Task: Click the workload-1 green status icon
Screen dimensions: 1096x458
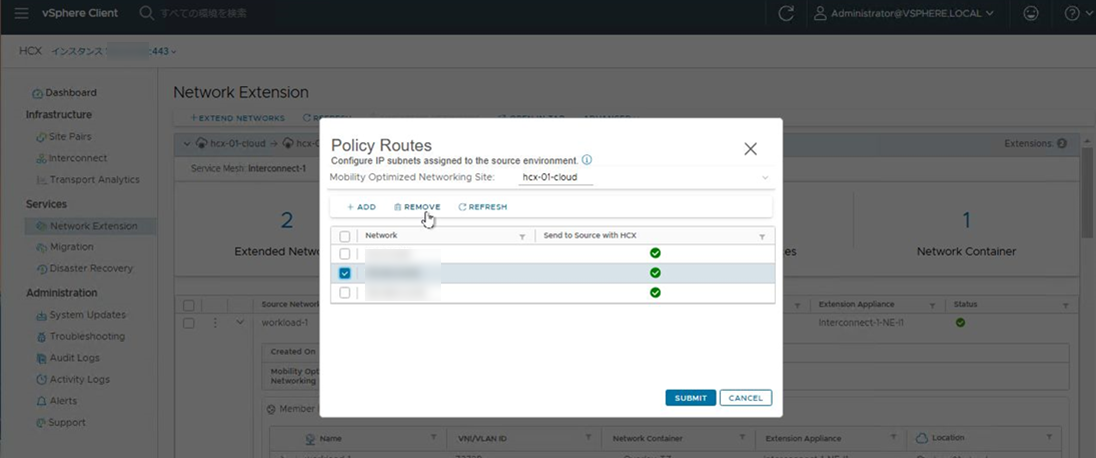Action: tap(960, 323)
